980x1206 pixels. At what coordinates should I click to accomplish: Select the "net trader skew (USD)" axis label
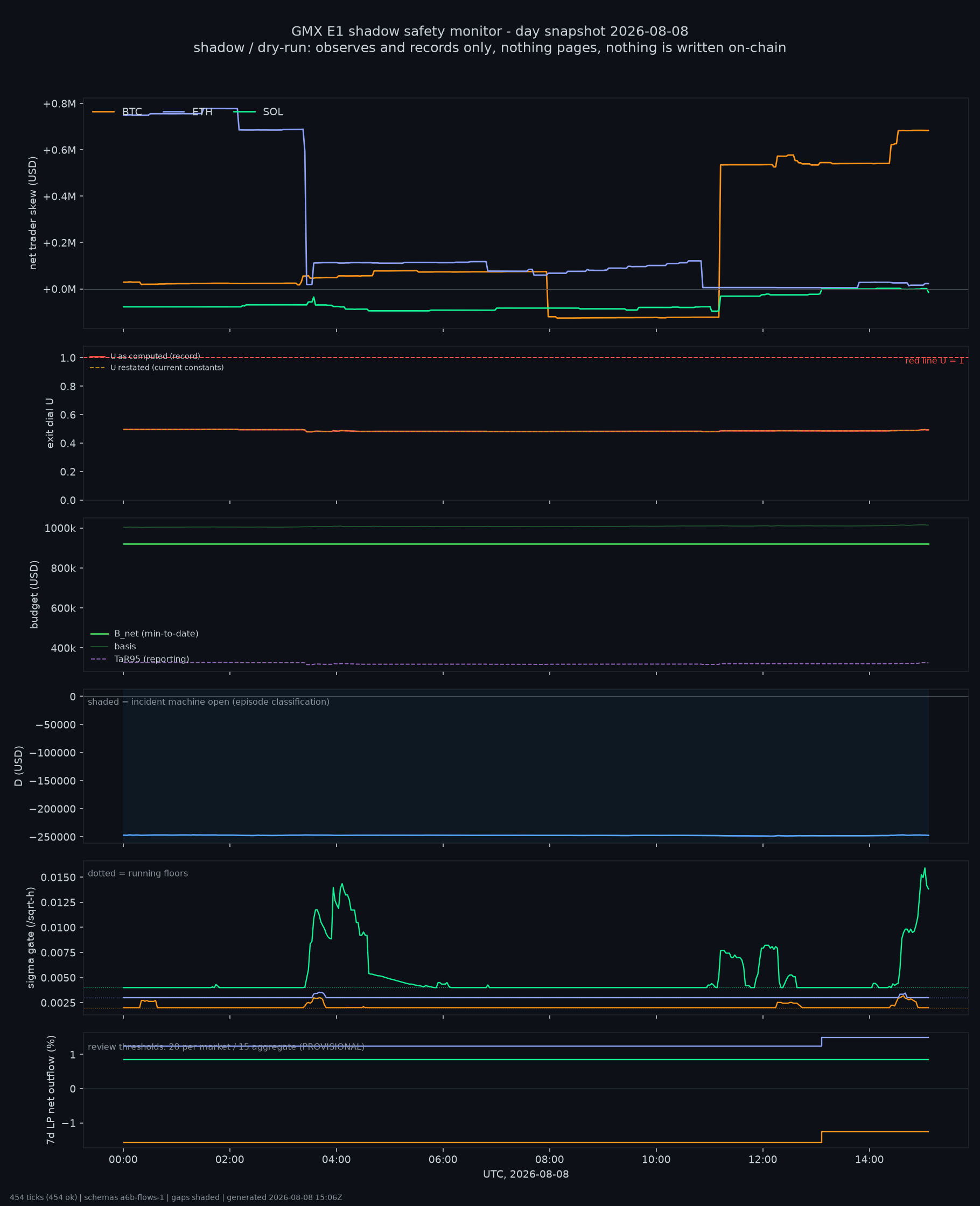33,213
